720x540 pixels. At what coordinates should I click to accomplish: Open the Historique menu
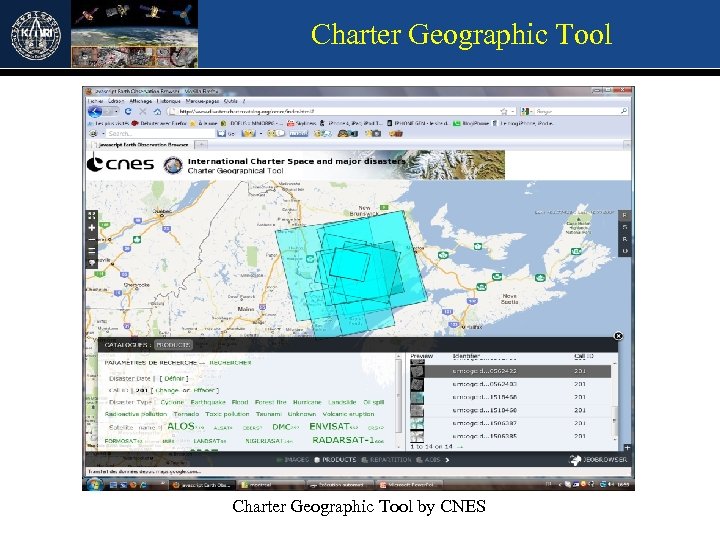168,101
